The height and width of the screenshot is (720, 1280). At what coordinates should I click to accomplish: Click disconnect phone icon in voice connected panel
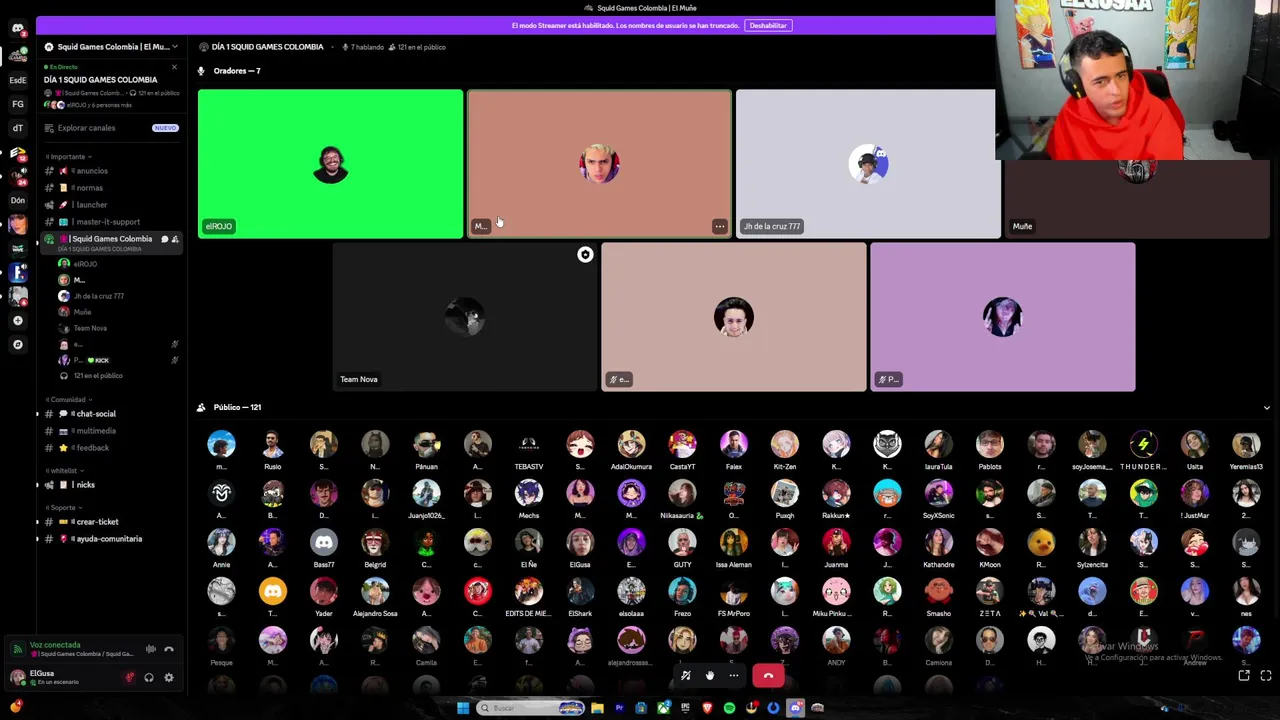pyautogui.click(x=169, y=649)
